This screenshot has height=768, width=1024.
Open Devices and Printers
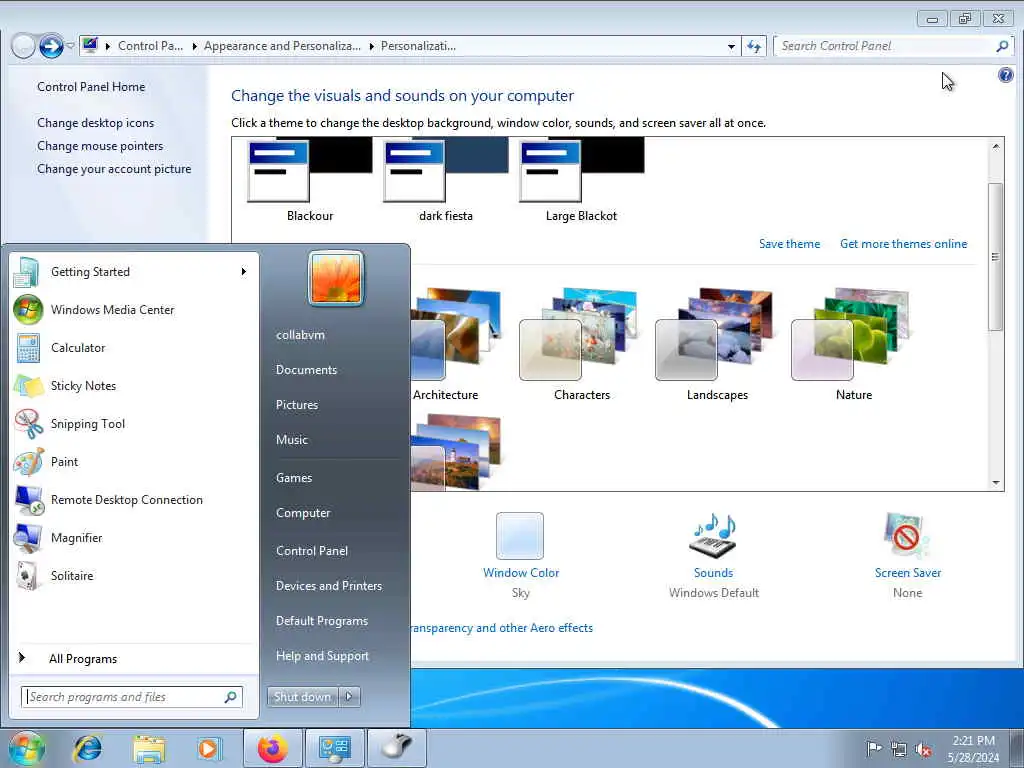point(328,586)
